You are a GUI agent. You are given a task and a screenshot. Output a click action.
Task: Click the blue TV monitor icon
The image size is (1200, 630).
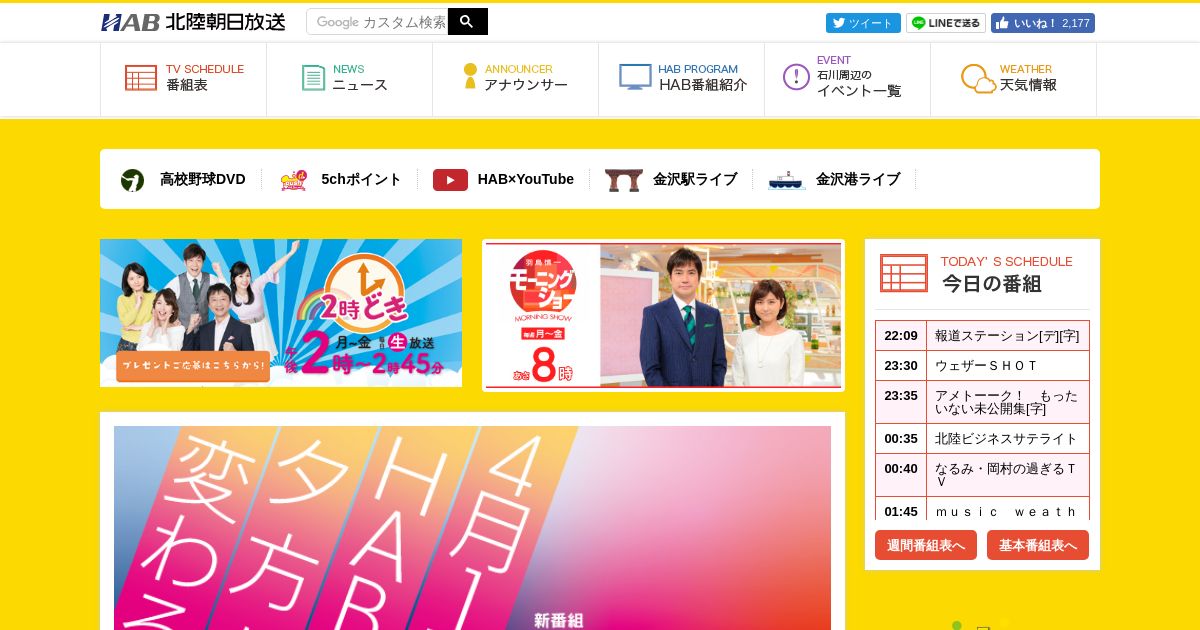click(x=635, y=77)
